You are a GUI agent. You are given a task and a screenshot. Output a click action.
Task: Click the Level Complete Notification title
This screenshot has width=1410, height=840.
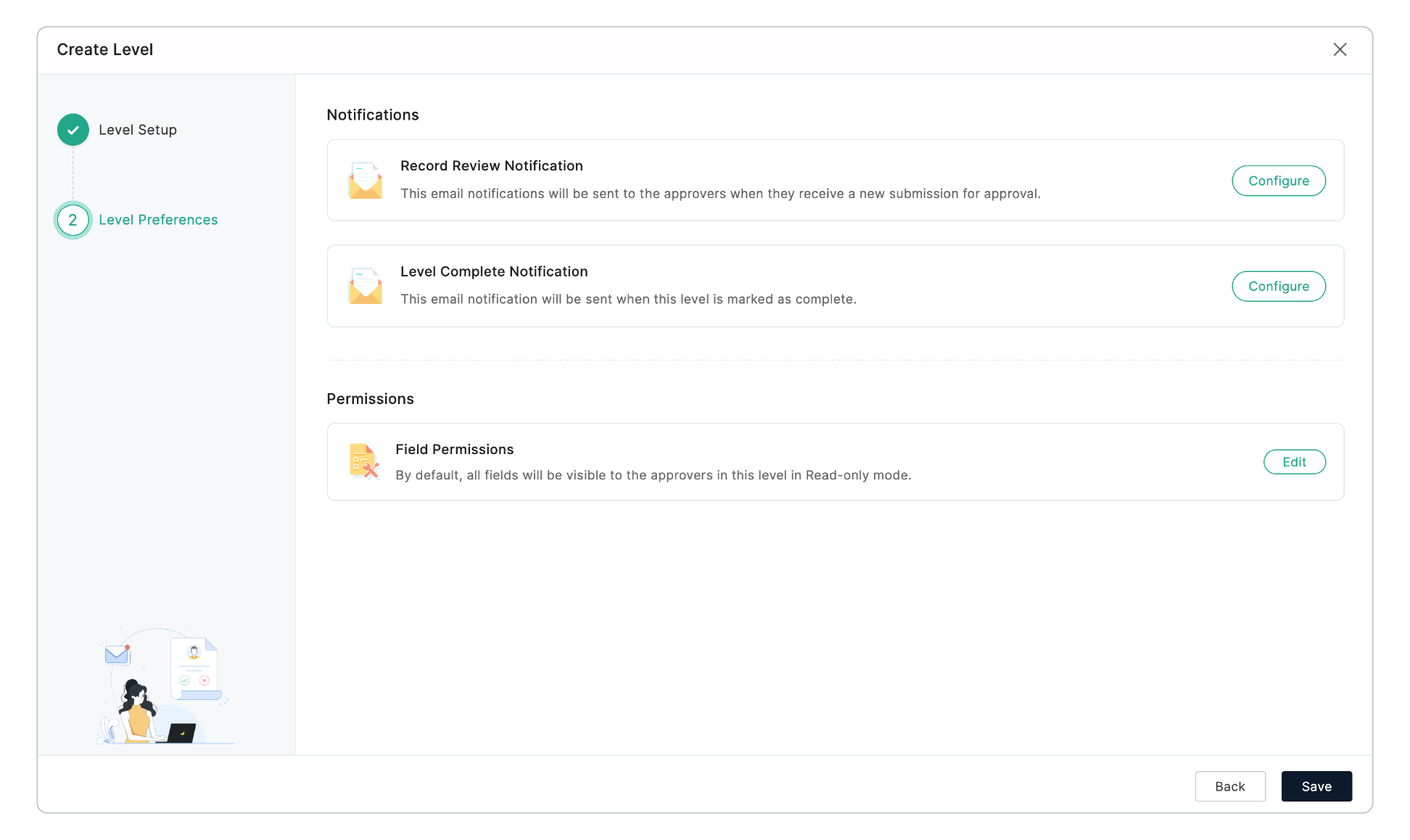tap(493, 271)
